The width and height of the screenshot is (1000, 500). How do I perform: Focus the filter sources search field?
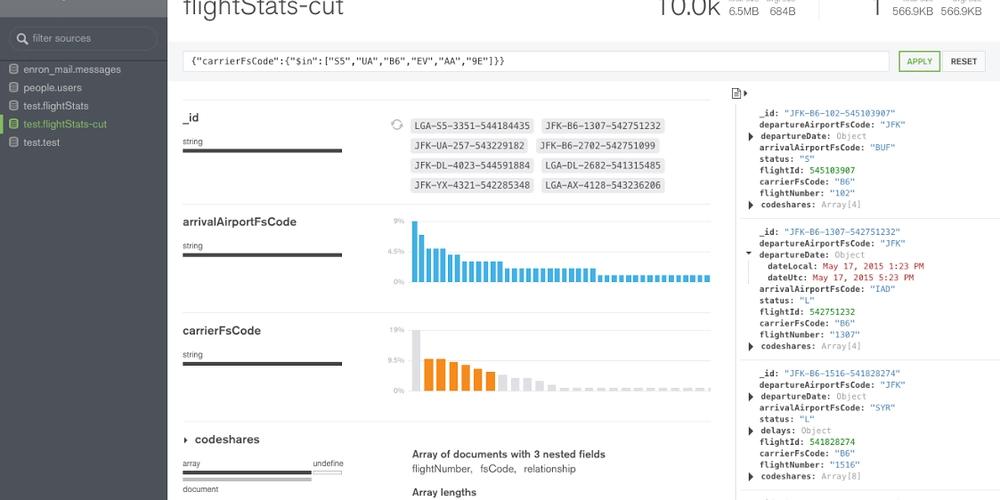(83, 38)
